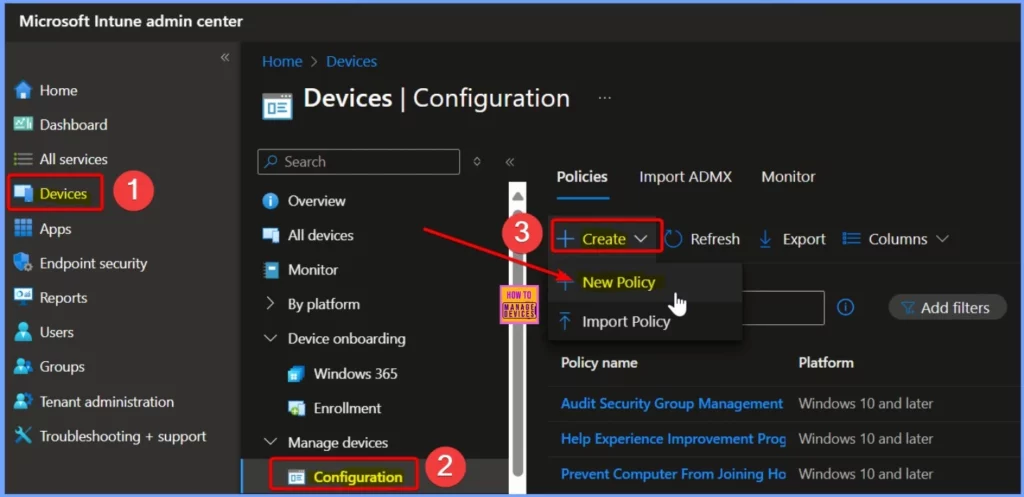Open All services in left navigation
Screen dimensions: 1024x497
tap(73, 159)
